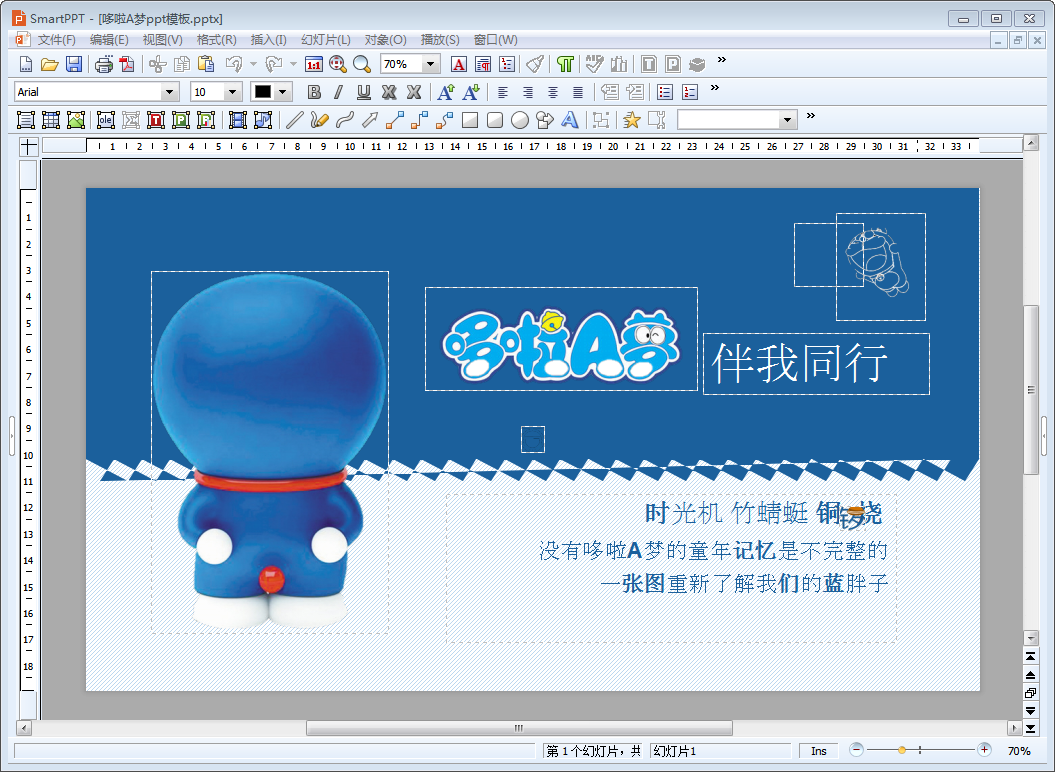The width and height of the screenshot is (1055, 772).
Task: Run the spell check icon
Action: point(594,65)
